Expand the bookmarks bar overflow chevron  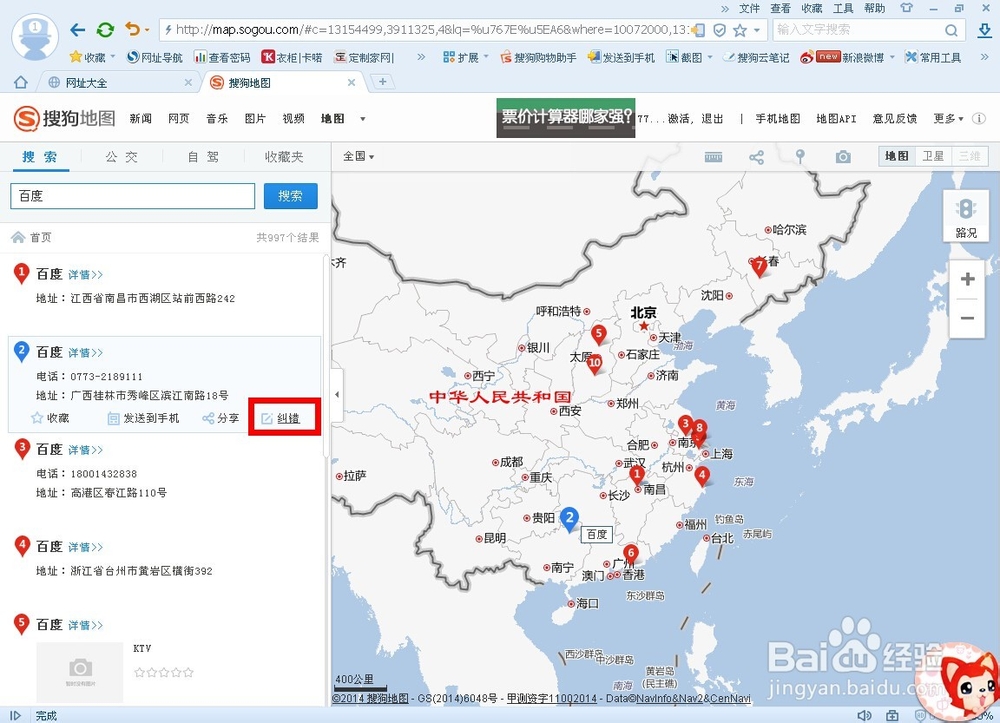421,57
